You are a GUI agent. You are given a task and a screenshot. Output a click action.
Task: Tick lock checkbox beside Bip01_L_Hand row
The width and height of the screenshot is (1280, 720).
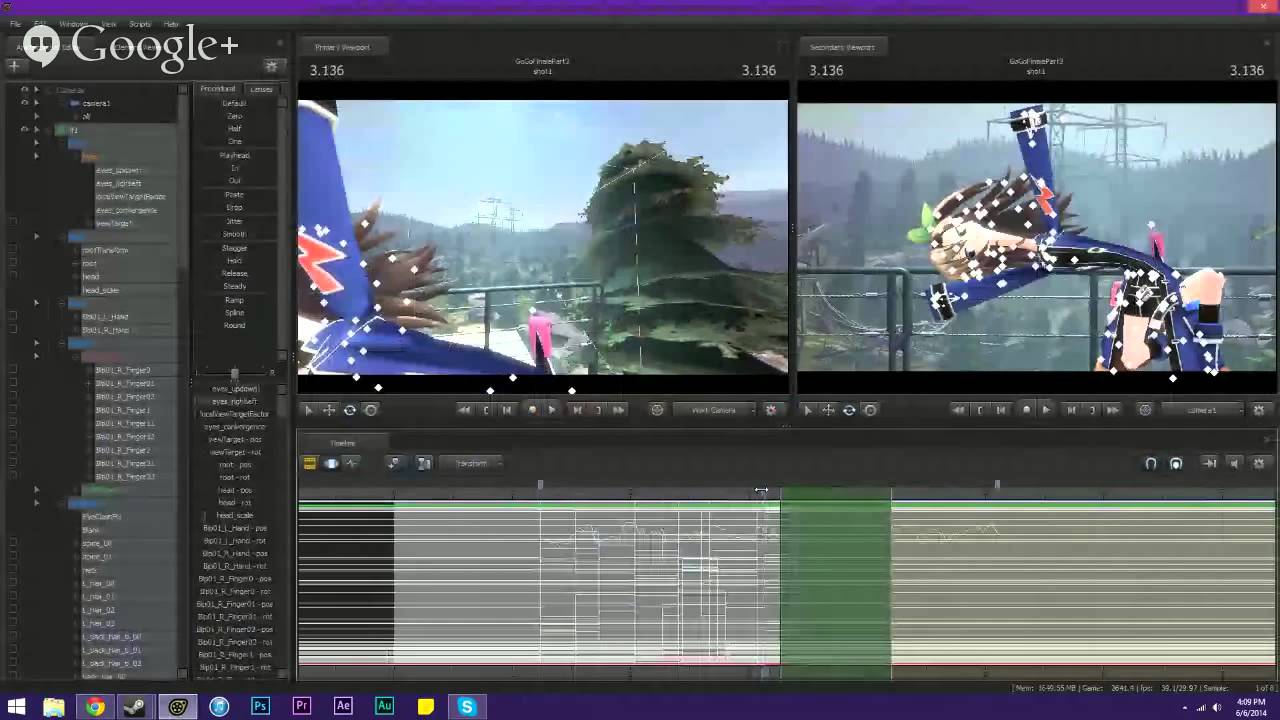coord(13,317)
